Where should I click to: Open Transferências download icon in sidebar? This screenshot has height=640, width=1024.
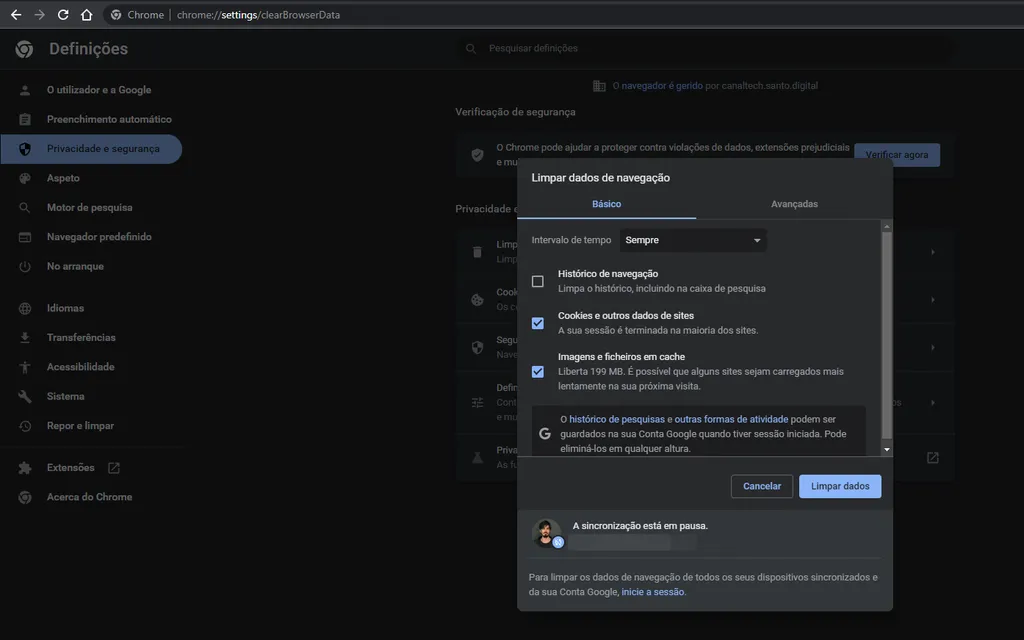pyautogui.click(x=25, y=338)
